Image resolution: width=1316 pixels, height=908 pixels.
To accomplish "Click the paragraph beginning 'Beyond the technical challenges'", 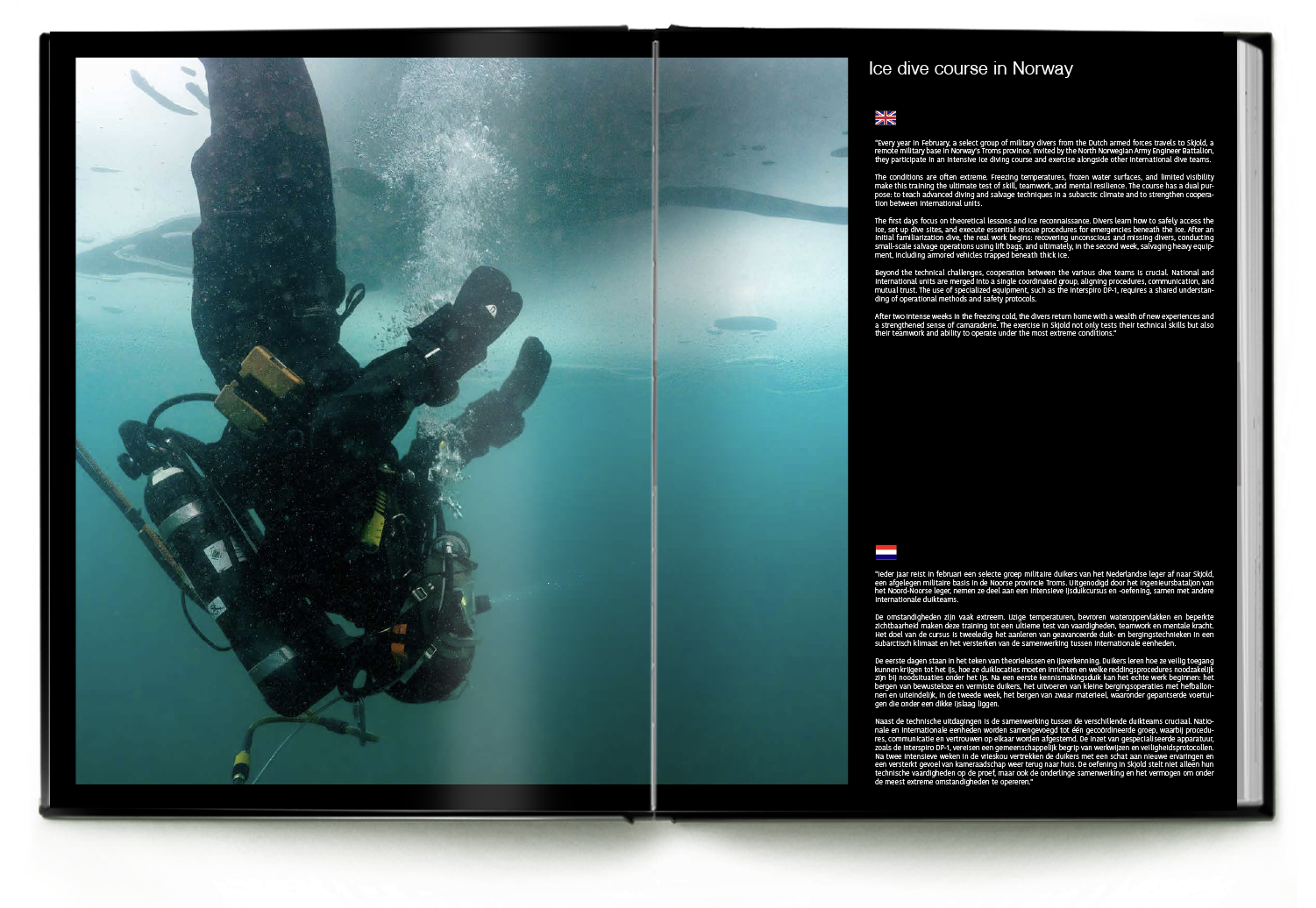I will pos(1043,286).
